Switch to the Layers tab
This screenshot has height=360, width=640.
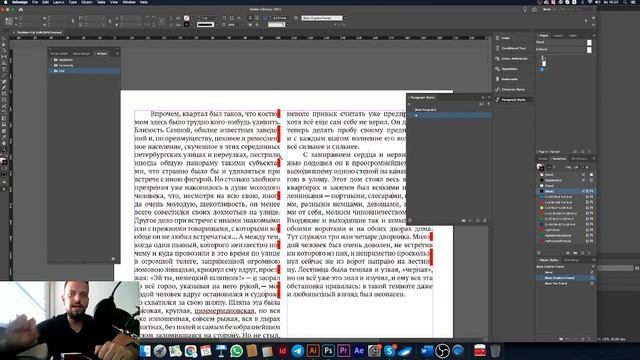[558, 36]
